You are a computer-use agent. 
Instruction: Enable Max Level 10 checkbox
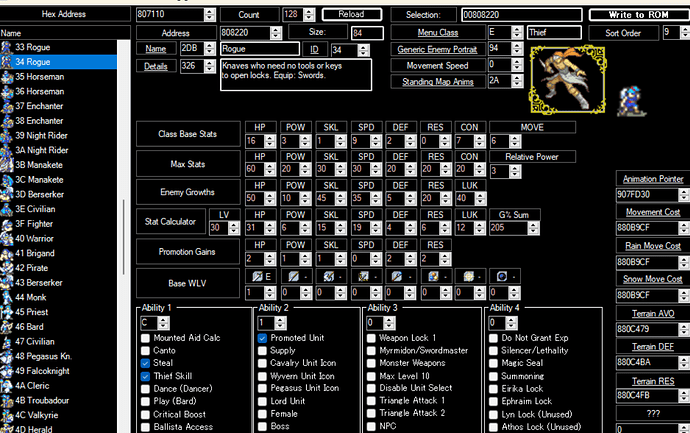click(371, 376)
